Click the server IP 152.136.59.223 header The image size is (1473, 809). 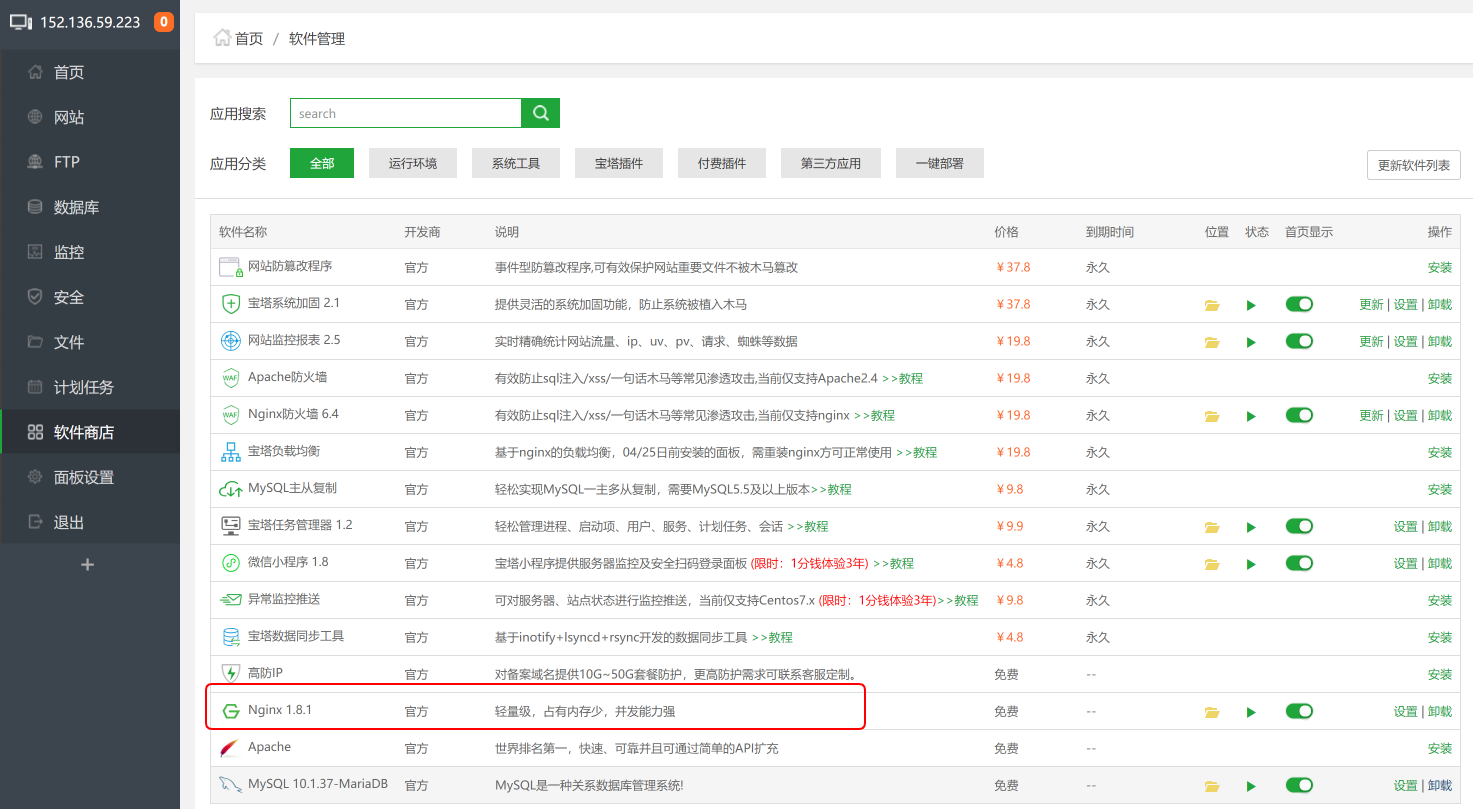(90, 22)
